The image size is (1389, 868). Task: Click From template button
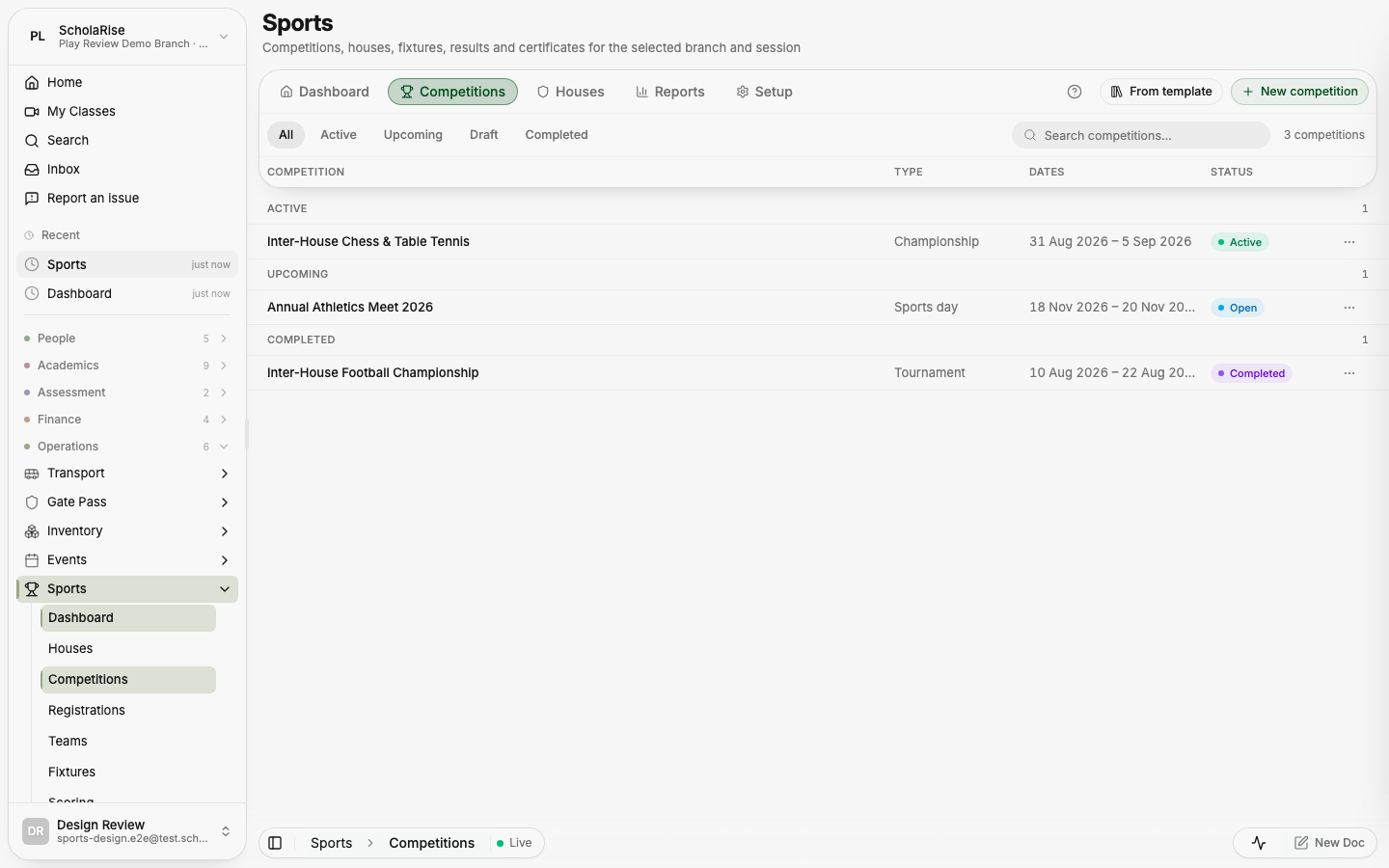1160,92
